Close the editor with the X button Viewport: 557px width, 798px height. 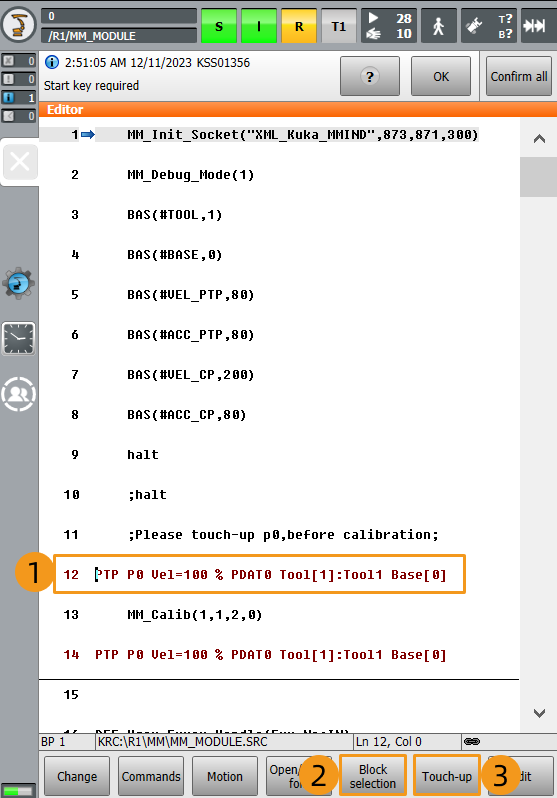(x=20, y=162)
